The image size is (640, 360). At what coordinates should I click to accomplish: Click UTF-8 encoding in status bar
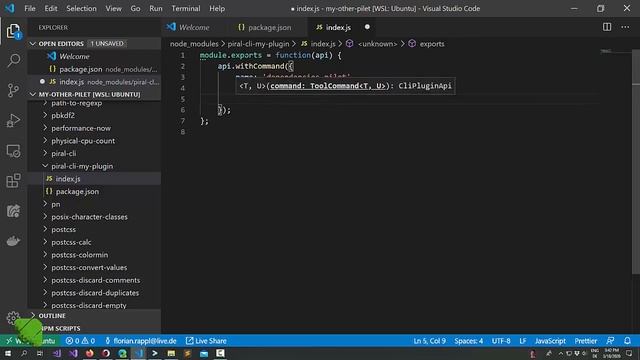pos(501,340)
